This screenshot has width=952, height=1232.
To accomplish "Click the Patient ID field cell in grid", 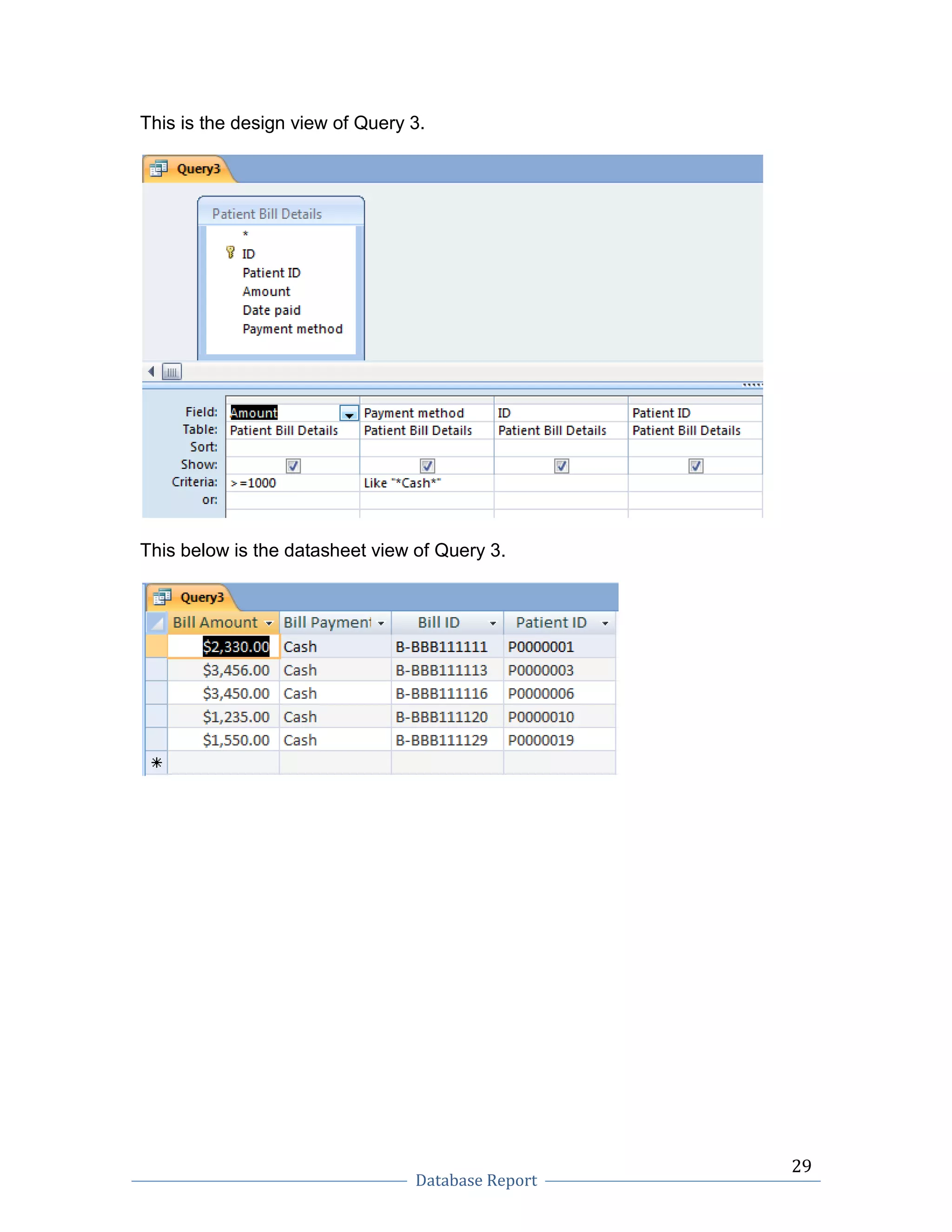I will coord(695,413).
